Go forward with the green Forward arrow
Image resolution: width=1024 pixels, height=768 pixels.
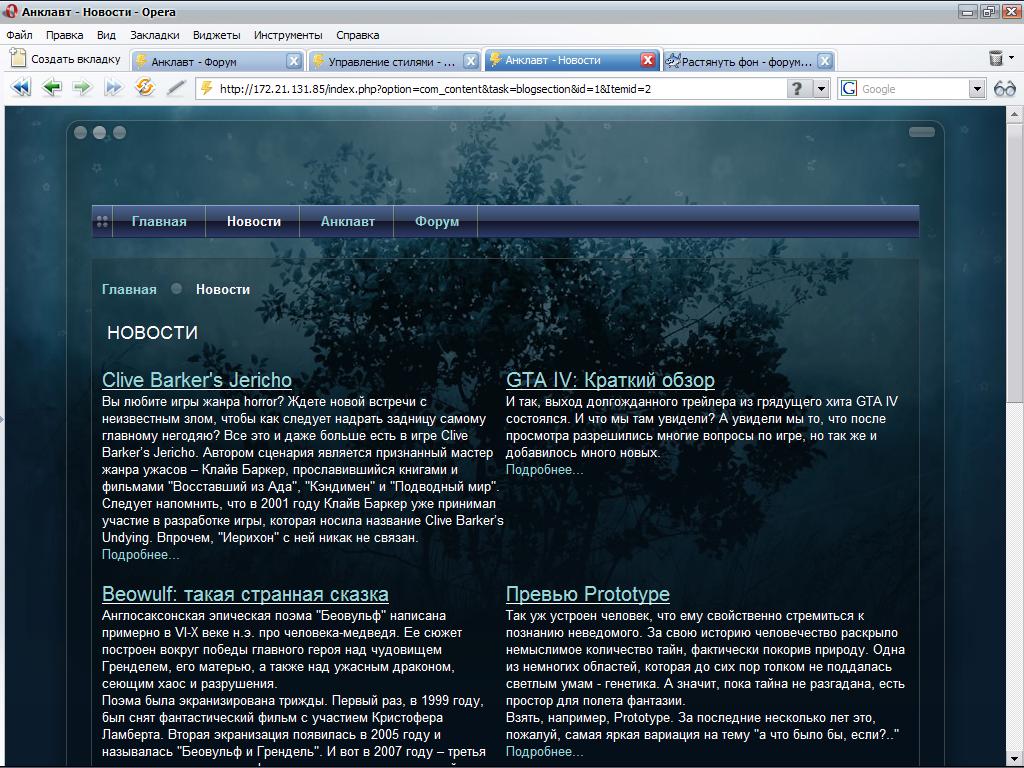[x=82, y=88]
